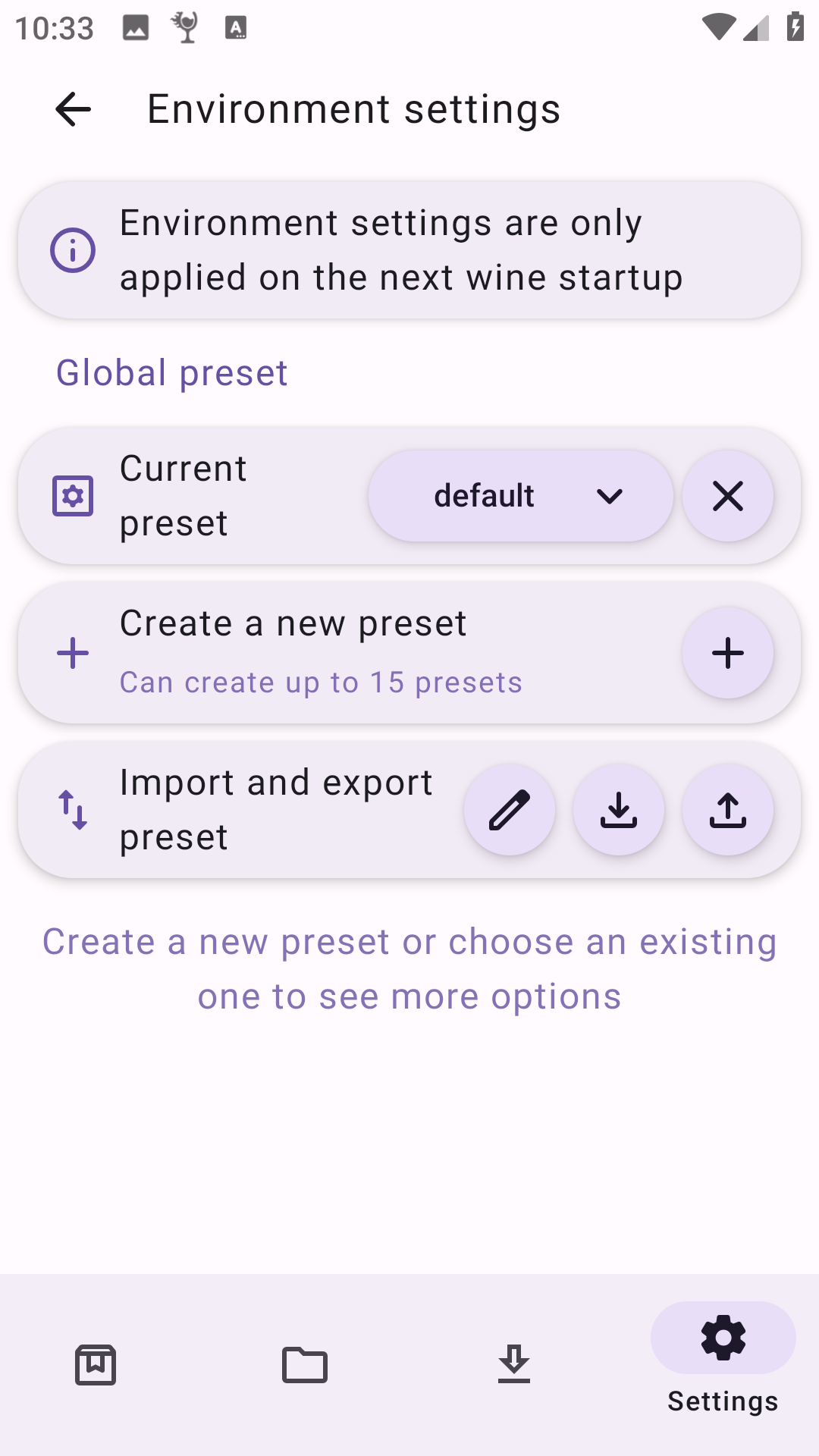Tap the info icon in the notice banner
Screen dimensions: 819x1456
point(73,250)
